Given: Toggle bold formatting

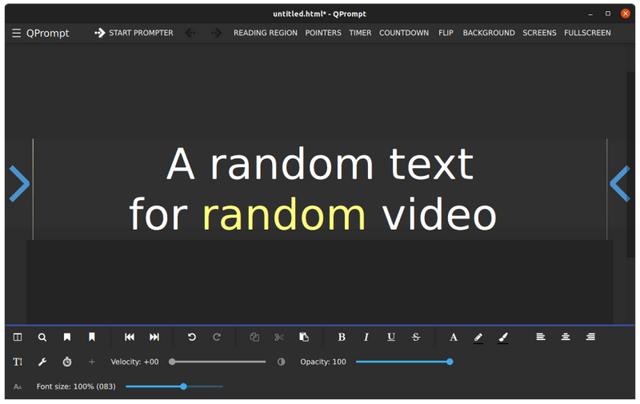Looking at the screenshot, I should [x=342, y=337].
